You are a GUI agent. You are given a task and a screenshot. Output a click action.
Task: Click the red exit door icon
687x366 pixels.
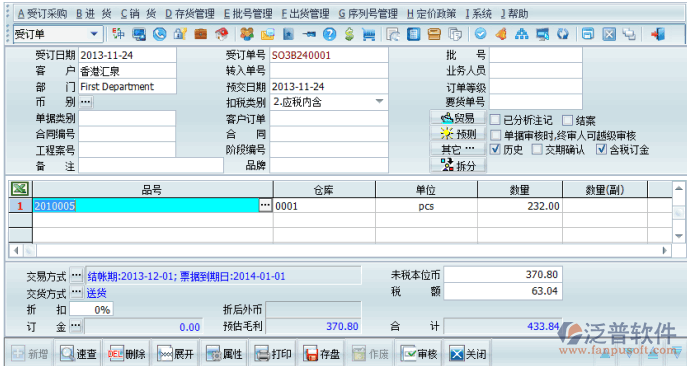pyautogui.click(x=658, y=34)
